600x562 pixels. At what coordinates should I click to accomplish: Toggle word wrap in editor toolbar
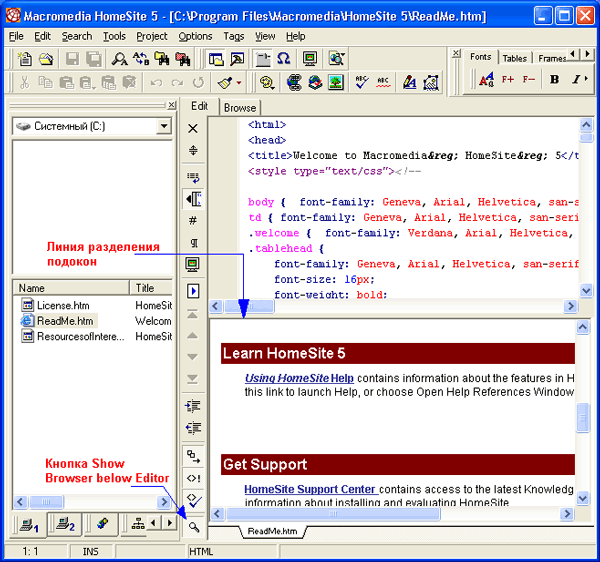pos(193,178)
